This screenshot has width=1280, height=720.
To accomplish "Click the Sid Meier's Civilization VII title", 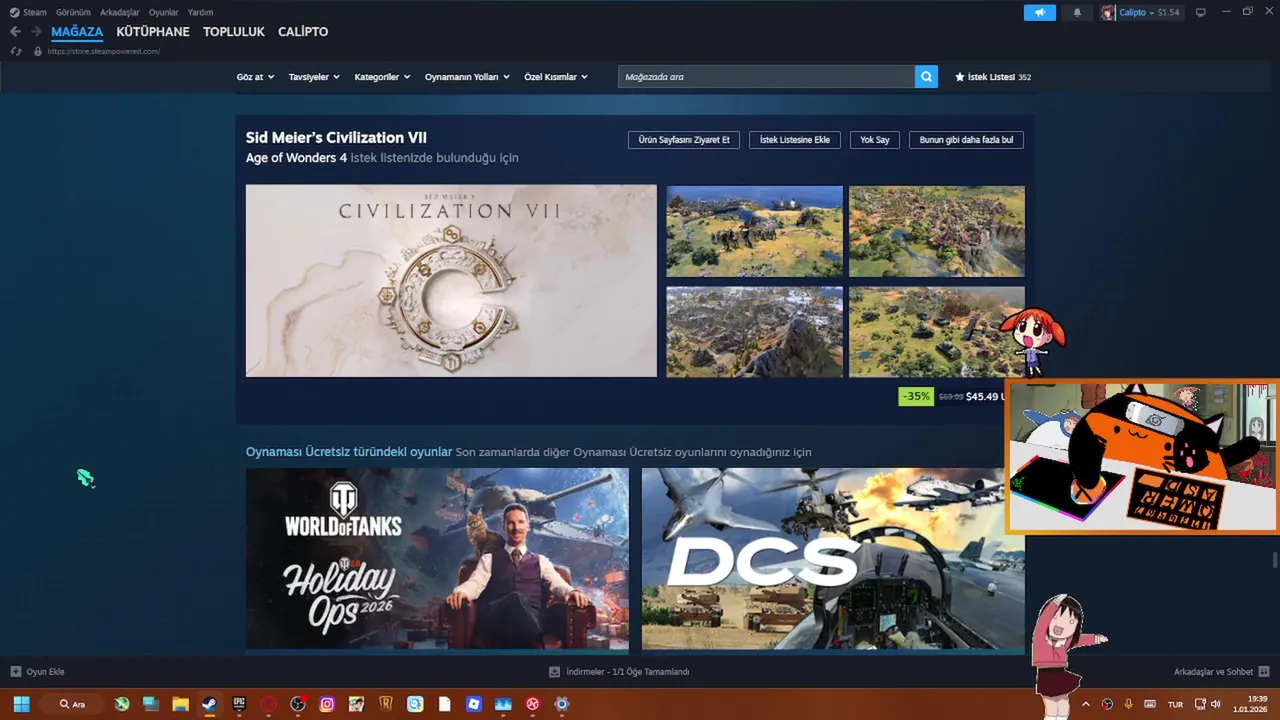I will pos(336,138).
